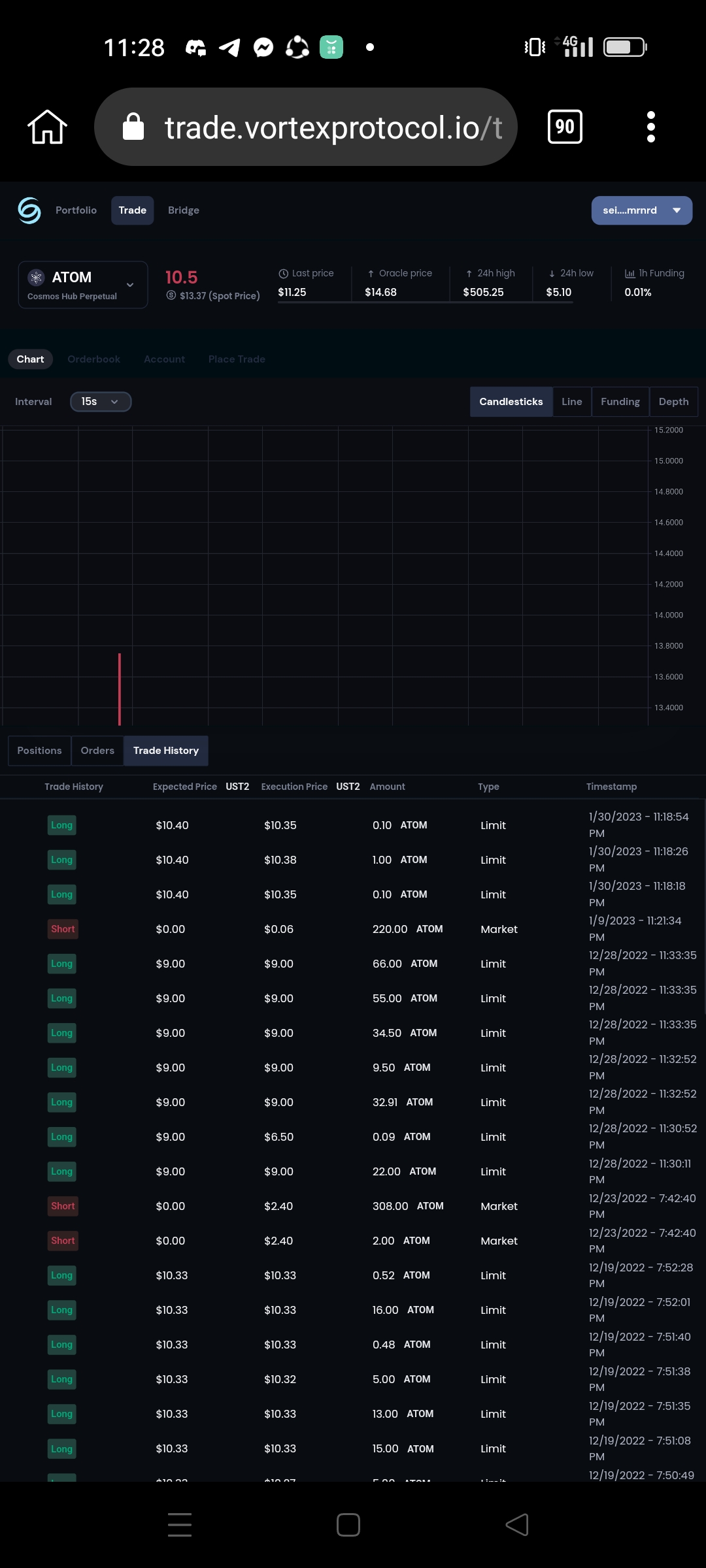Select Funding chart view
Viewport: 706px width, 1568px height.
pyautogui.click(x=620, y=402)
